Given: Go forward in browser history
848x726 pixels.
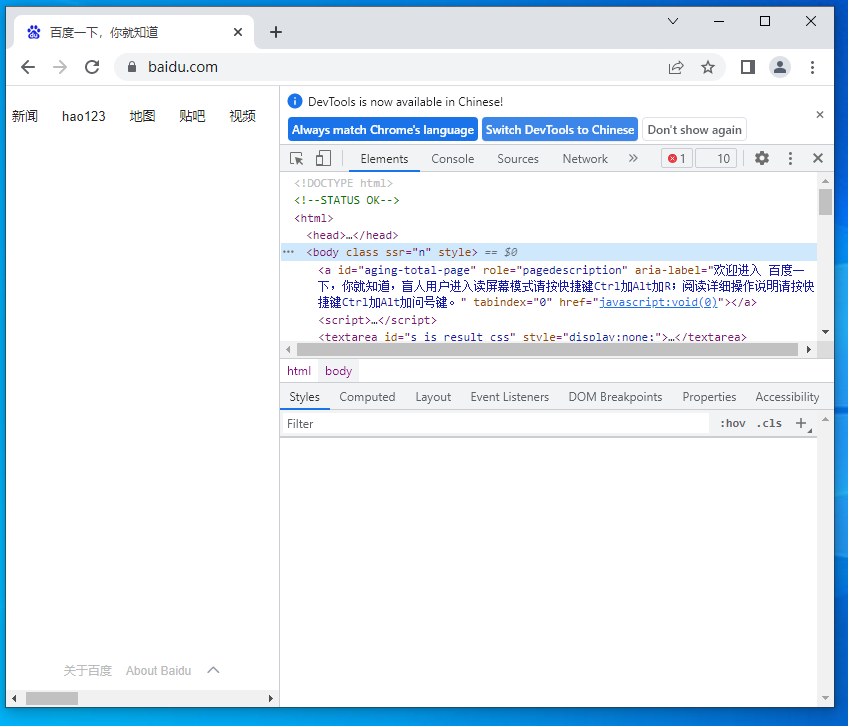Looking at the screenshot, I should click(60, 67).
